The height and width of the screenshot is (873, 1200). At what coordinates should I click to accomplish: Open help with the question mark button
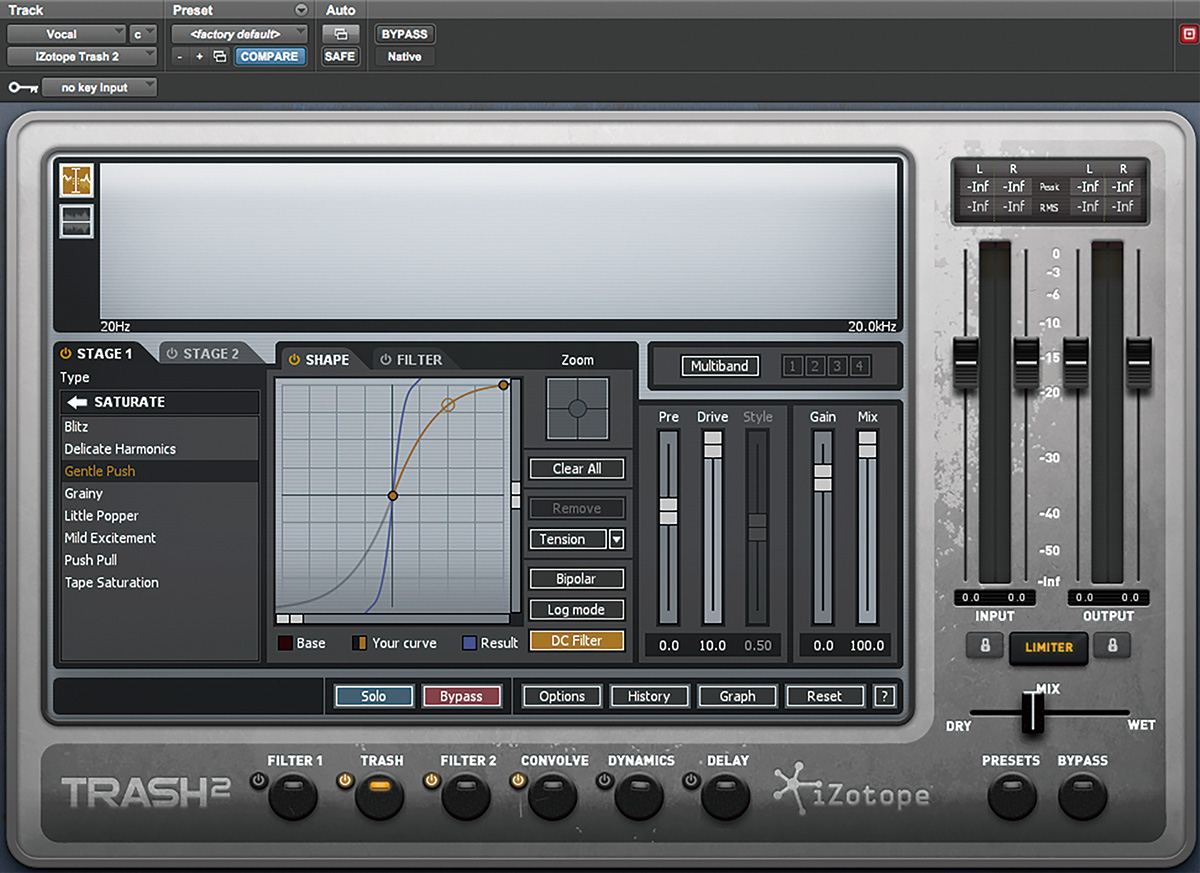[883, 696]
